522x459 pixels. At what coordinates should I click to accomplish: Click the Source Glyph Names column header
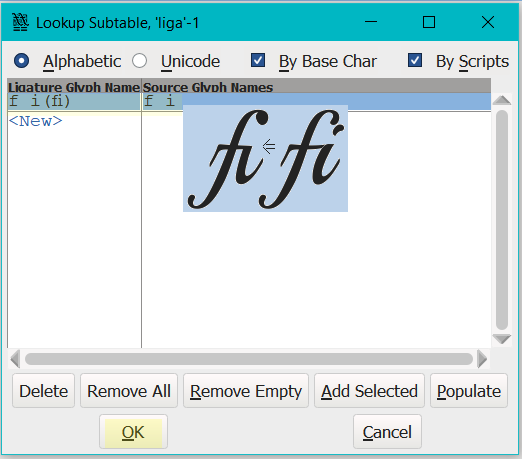click(x=316, y=87)
